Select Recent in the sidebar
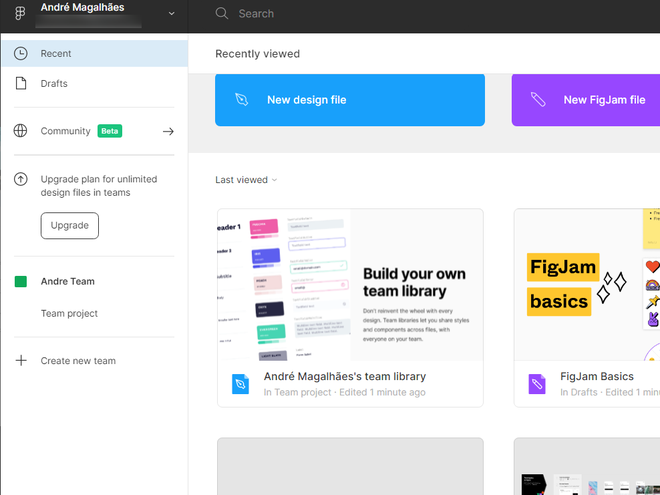660x495 pixels. (94, 53)
